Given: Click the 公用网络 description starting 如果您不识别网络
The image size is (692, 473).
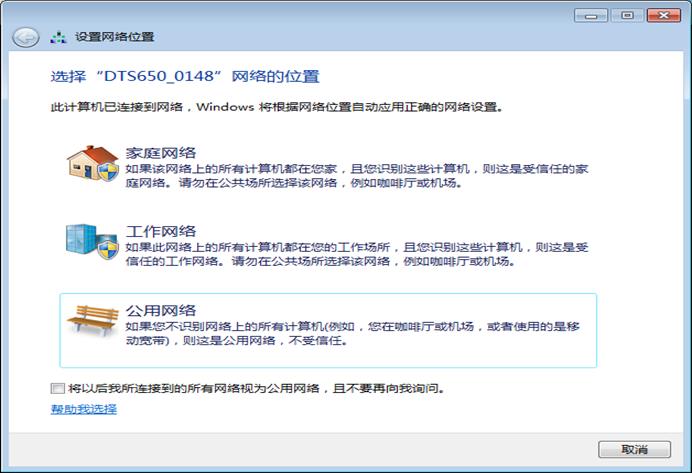Looking at the screenshot, I should point(352,333).
